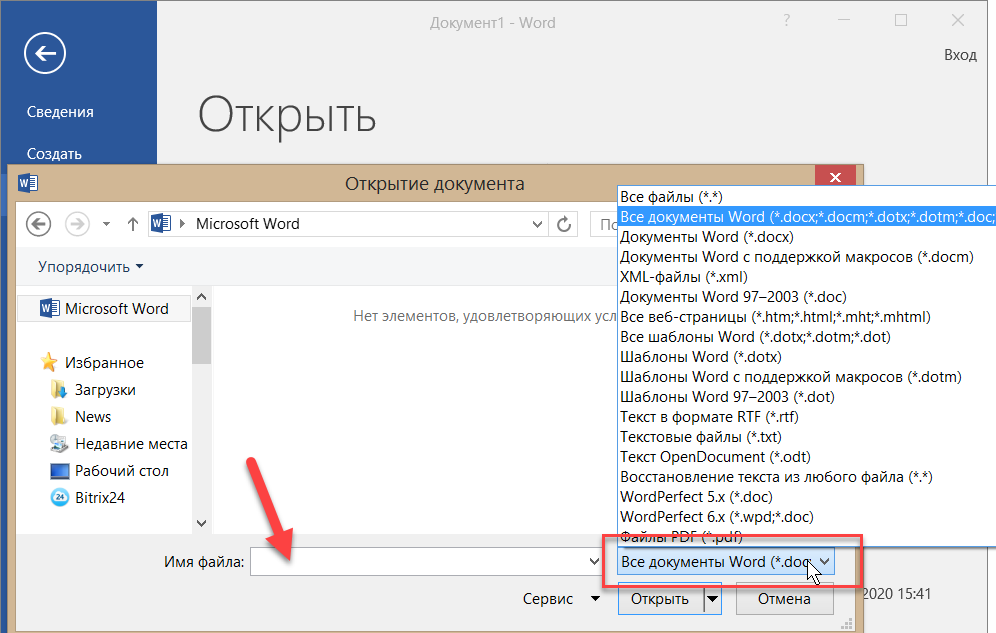Click the dialog resize grip corner
Viewport: 996px width, 633px height.
(x=847, y=623)
